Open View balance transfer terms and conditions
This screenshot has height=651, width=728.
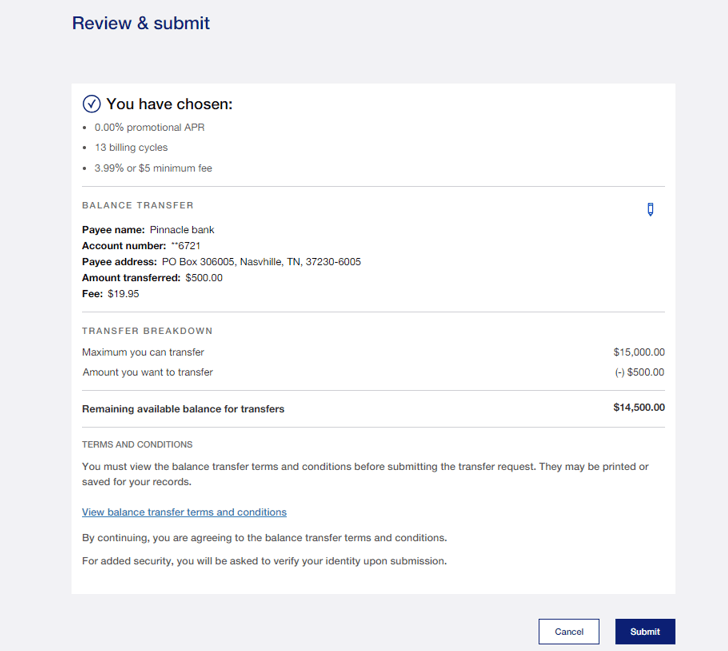tap(184, 512)
